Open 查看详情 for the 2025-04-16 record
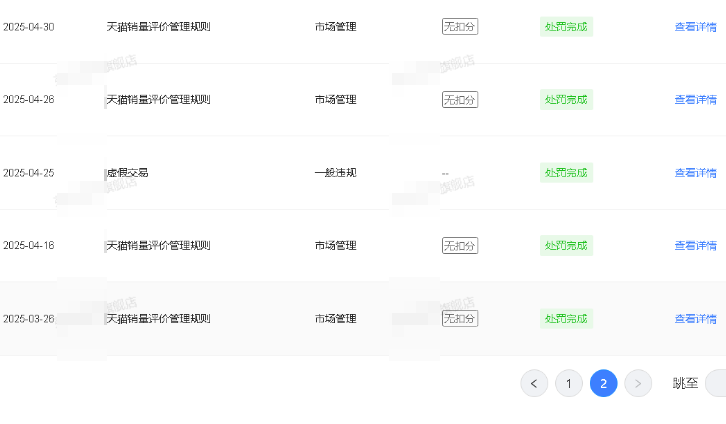This screenshot has height=424, width=726. click(695, 246)
